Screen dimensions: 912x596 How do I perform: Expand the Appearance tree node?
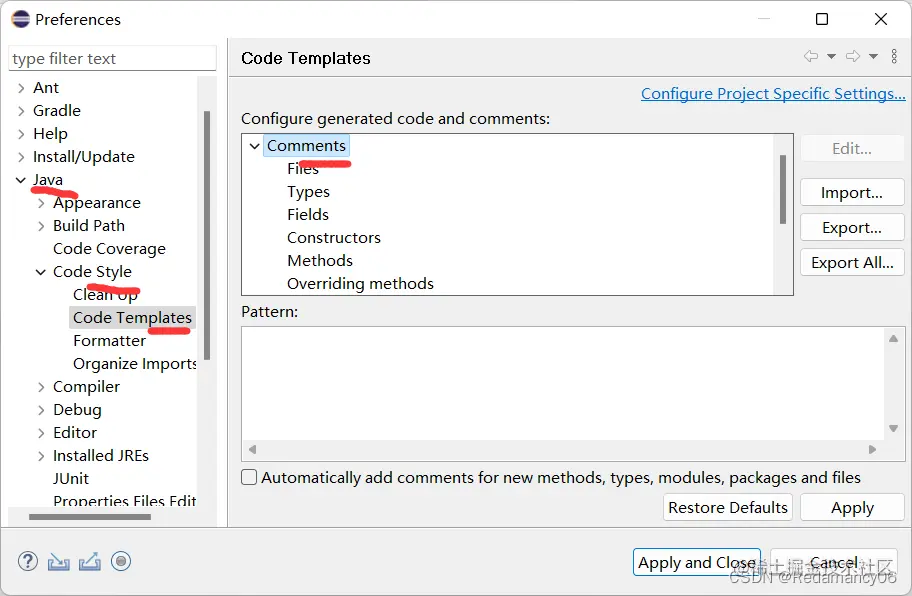pyautogui.click(x=41, y=203)
